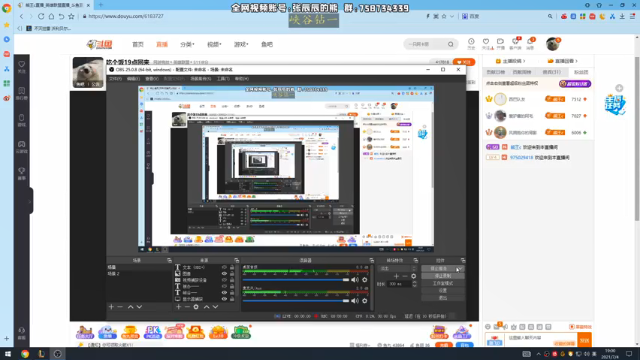The width and height of the screenshot is (640, 360).
Task: Open scene transition type dropdown (淡出)
Action: pyautogui.click(x=398, y=269)
